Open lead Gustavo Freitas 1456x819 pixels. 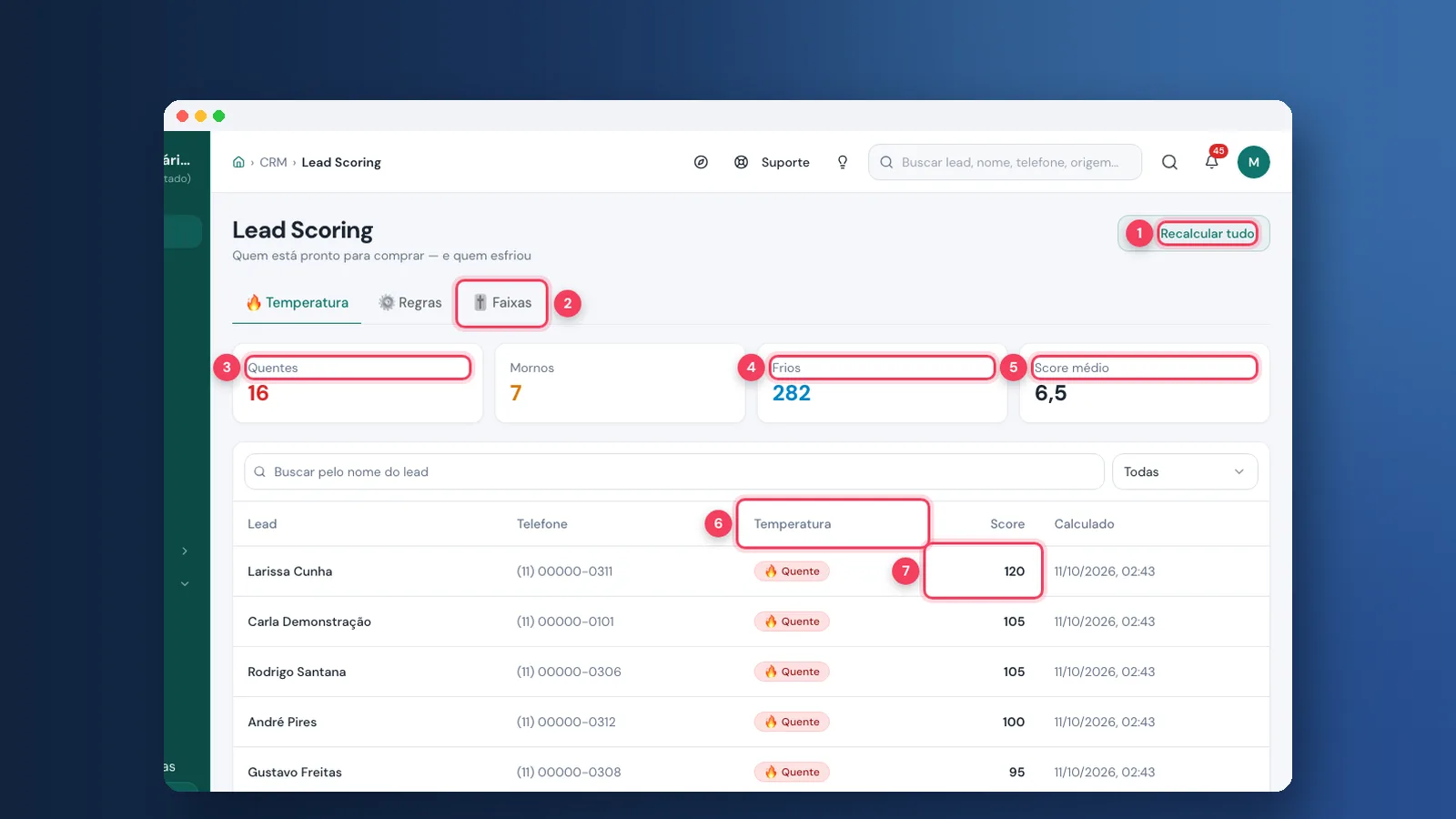[x=295, y=772]
